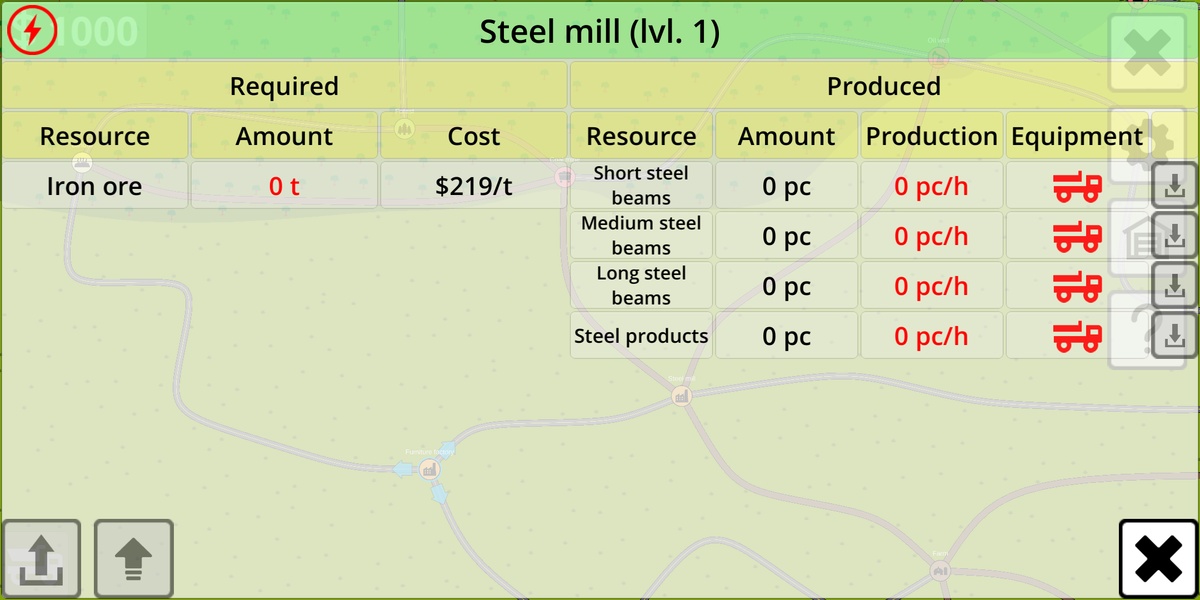Click download icon in Medium steel beams row
The image size is (1200, 600).
pyautogui.click(x=1175, y=235)
